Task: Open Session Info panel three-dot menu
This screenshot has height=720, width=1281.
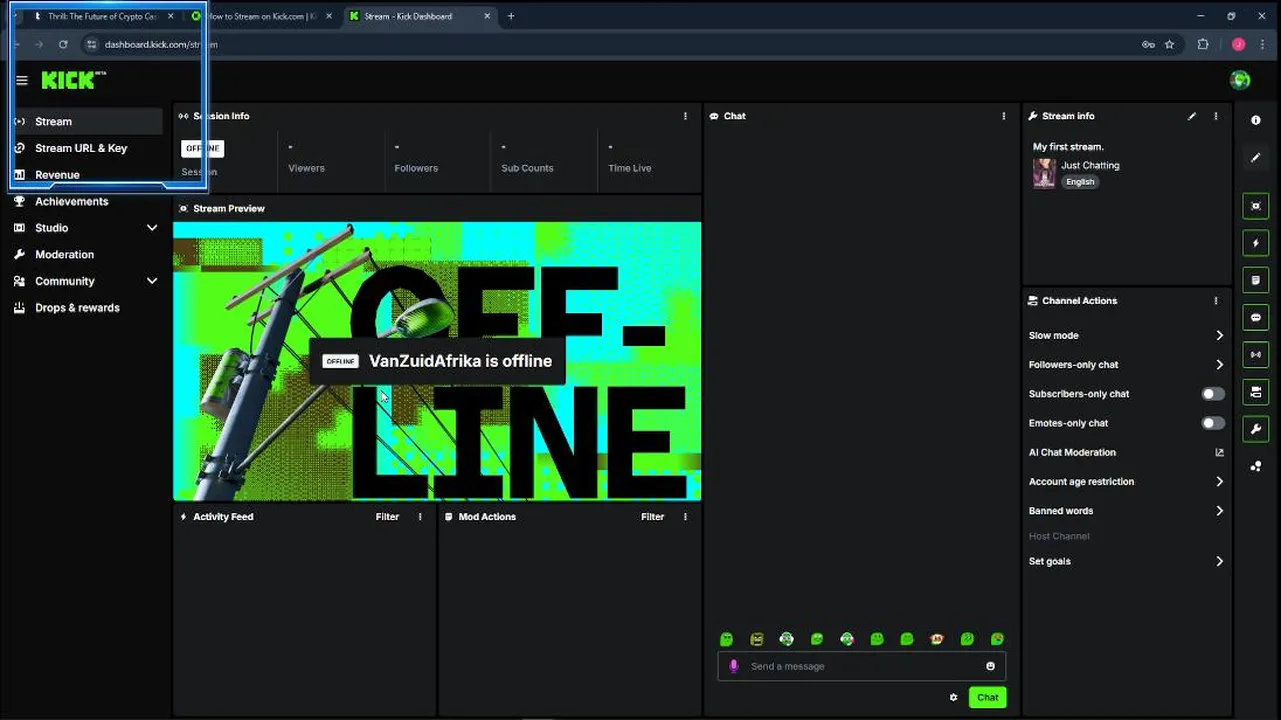Action: pyautogui.click(x=685, y=116)
